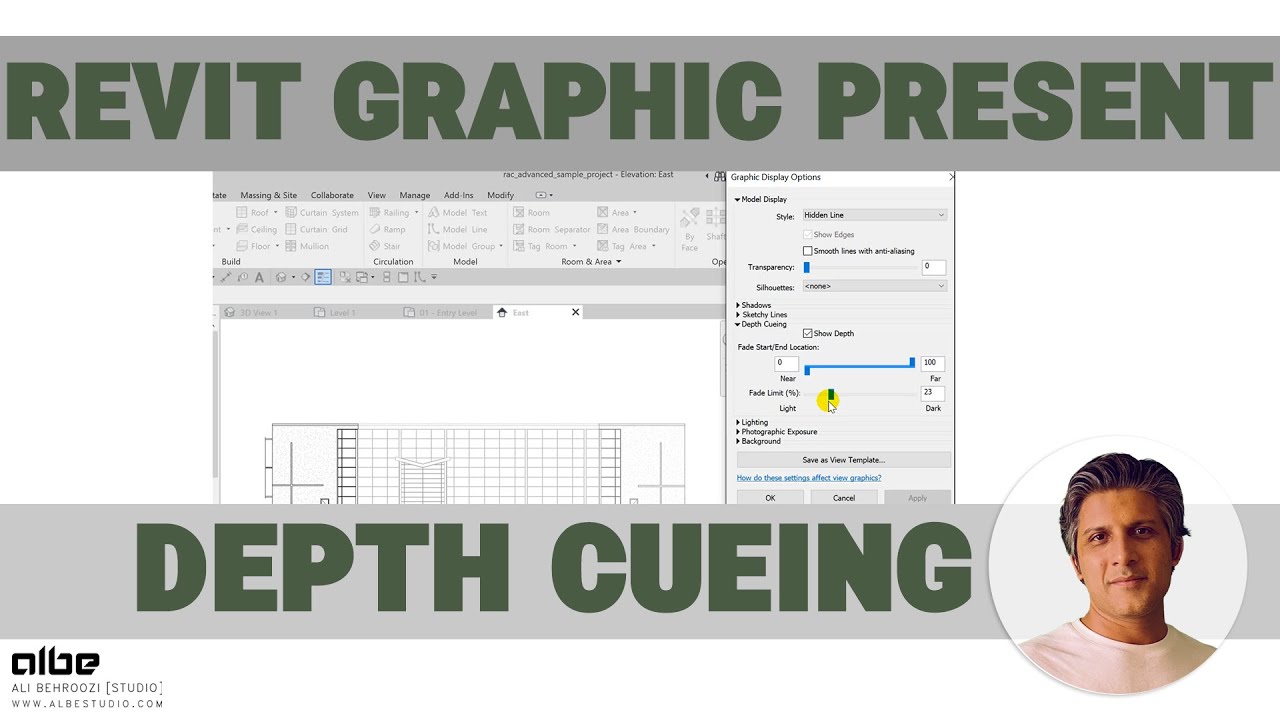Choose the Room Separator tool
This screenshot has width=1280, height=720.
(x=551, y=229)
